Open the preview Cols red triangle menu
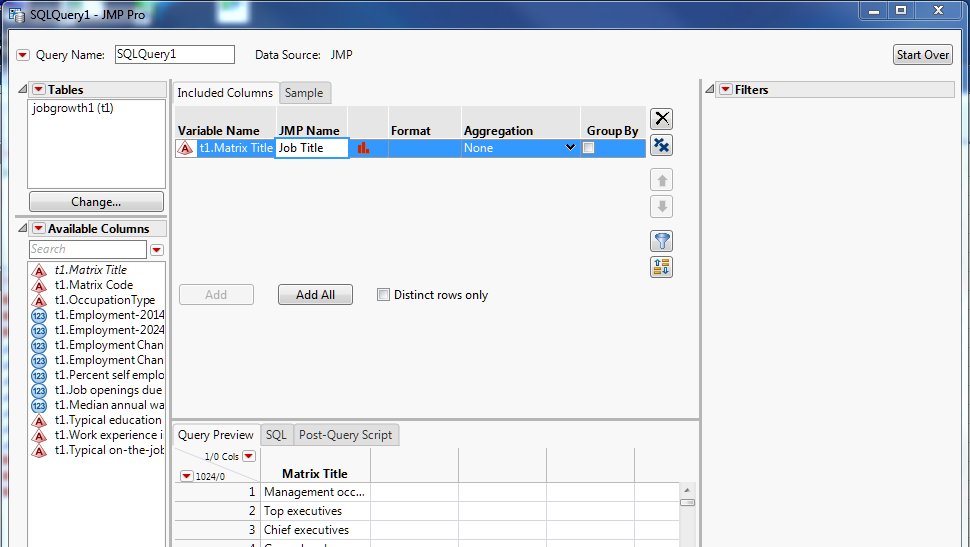This screenshot has height=547, width=970. [x=249, y=456]
